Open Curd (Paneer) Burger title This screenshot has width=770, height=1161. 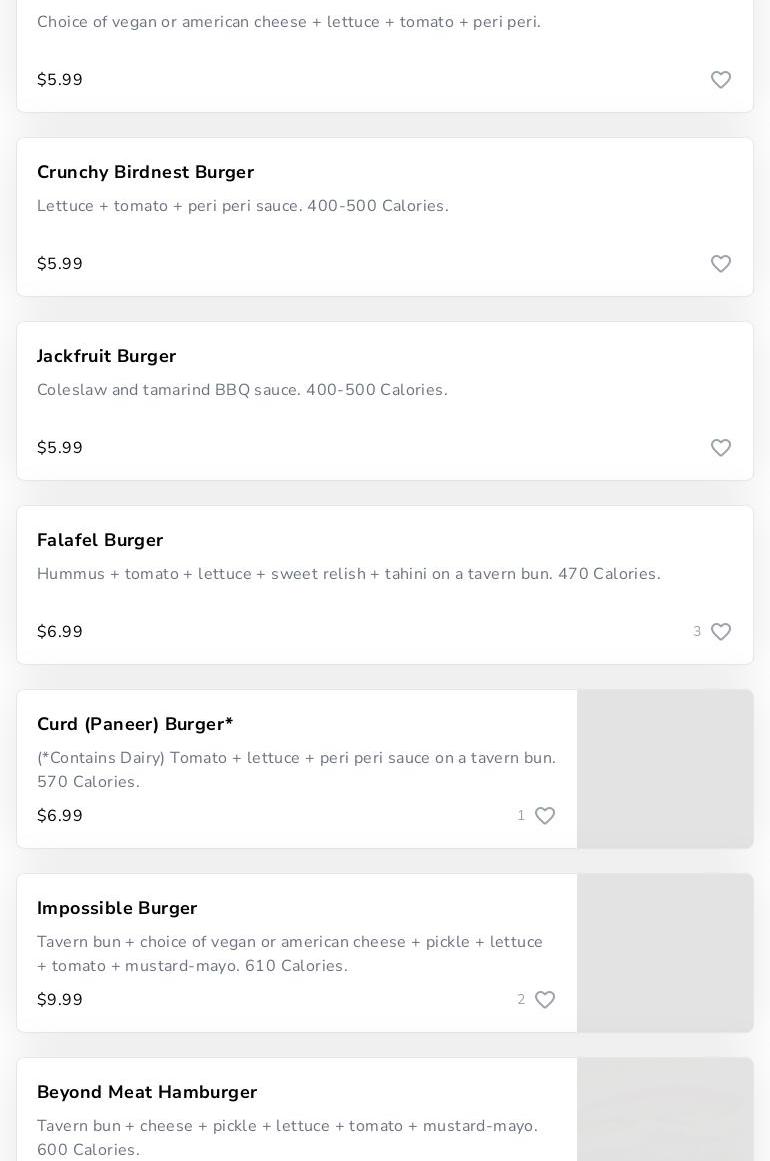point(135,724)
